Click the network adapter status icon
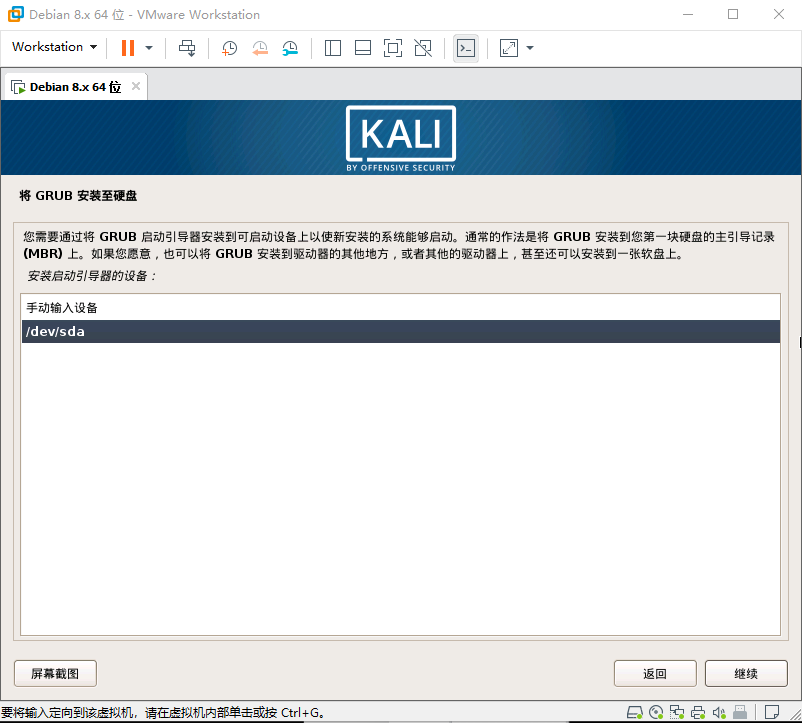Viewport: 802px width, 723px height. pyautogui.click(x=677, y=712)
